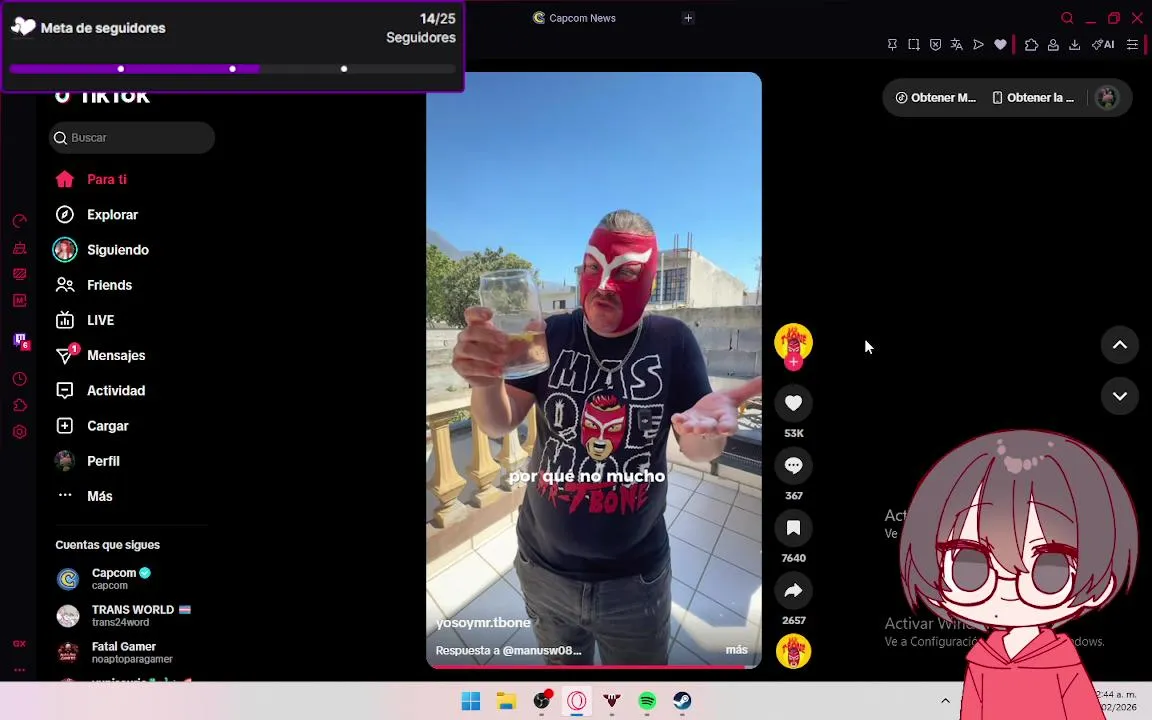
Task: Open Spotify from taskbar
Action: point(647,701)
